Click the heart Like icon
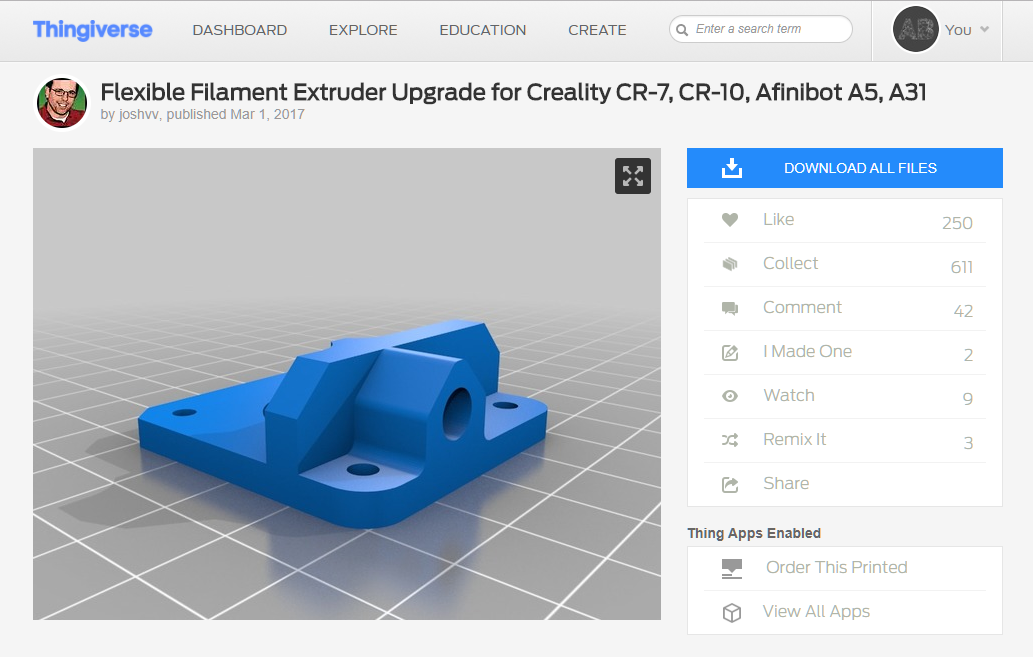Screen dimensions: 1033x657 pyautogui.click(x=730, y=220)
